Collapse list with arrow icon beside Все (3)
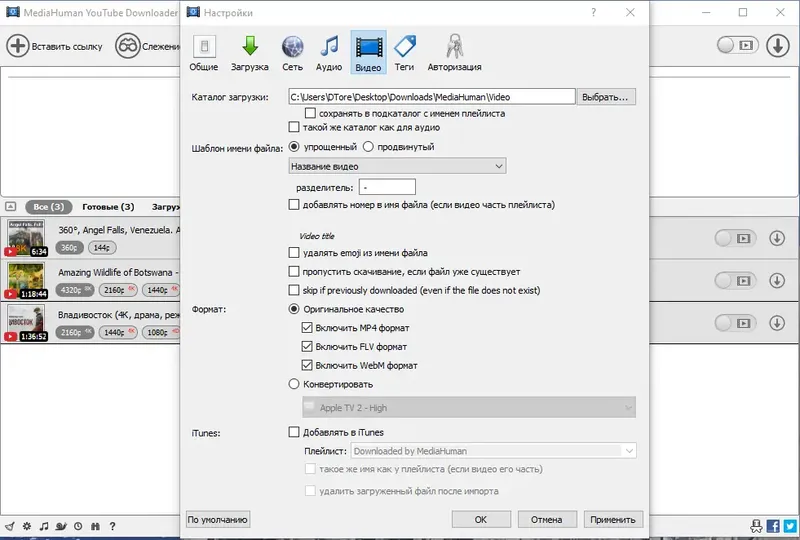The height and width of the screenshot is (540, 800). click(11, 207)
